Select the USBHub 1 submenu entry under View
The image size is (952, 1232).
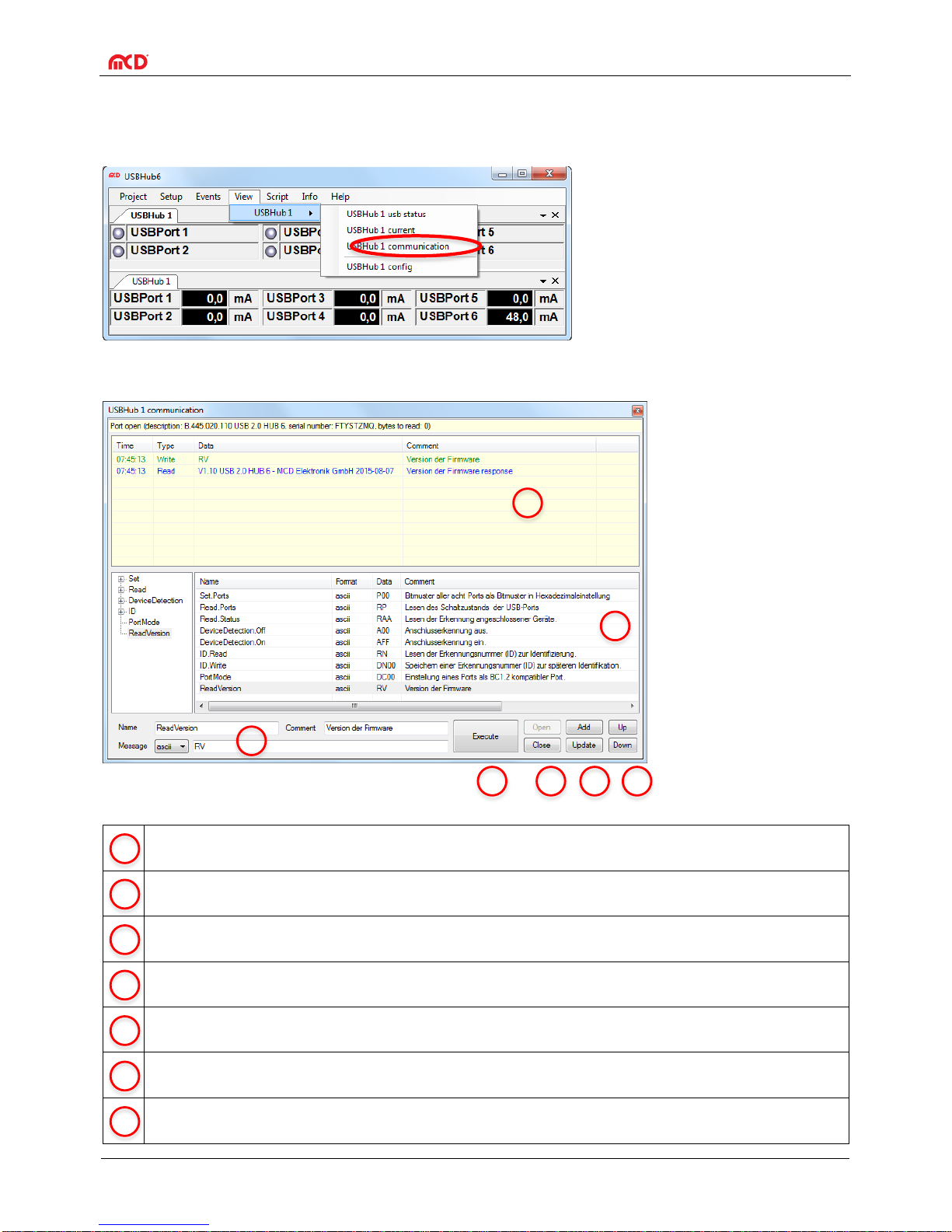click(x=275, y=213)
